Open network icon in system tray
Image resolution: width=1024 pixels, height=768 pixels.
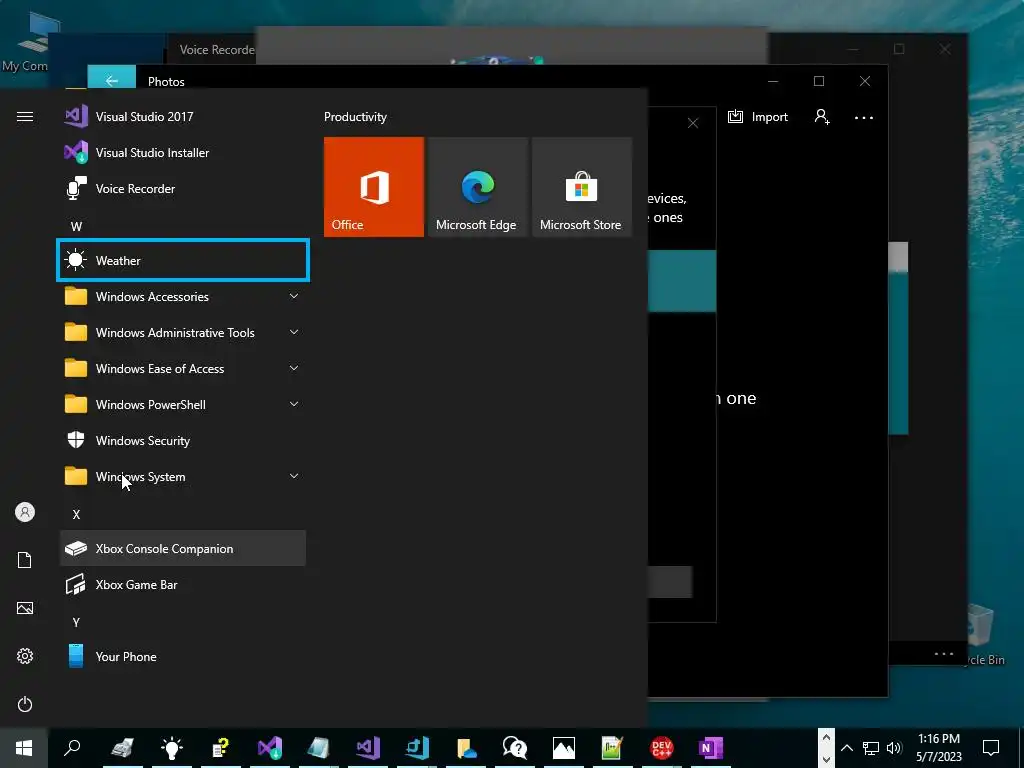(871, 748)
